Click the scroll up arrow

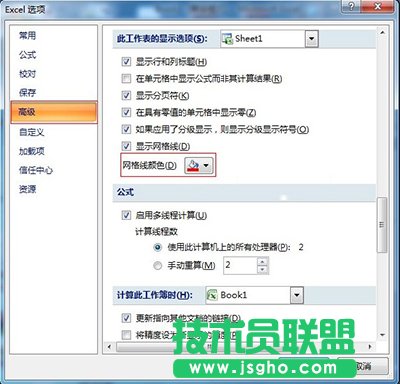(382, 33)
